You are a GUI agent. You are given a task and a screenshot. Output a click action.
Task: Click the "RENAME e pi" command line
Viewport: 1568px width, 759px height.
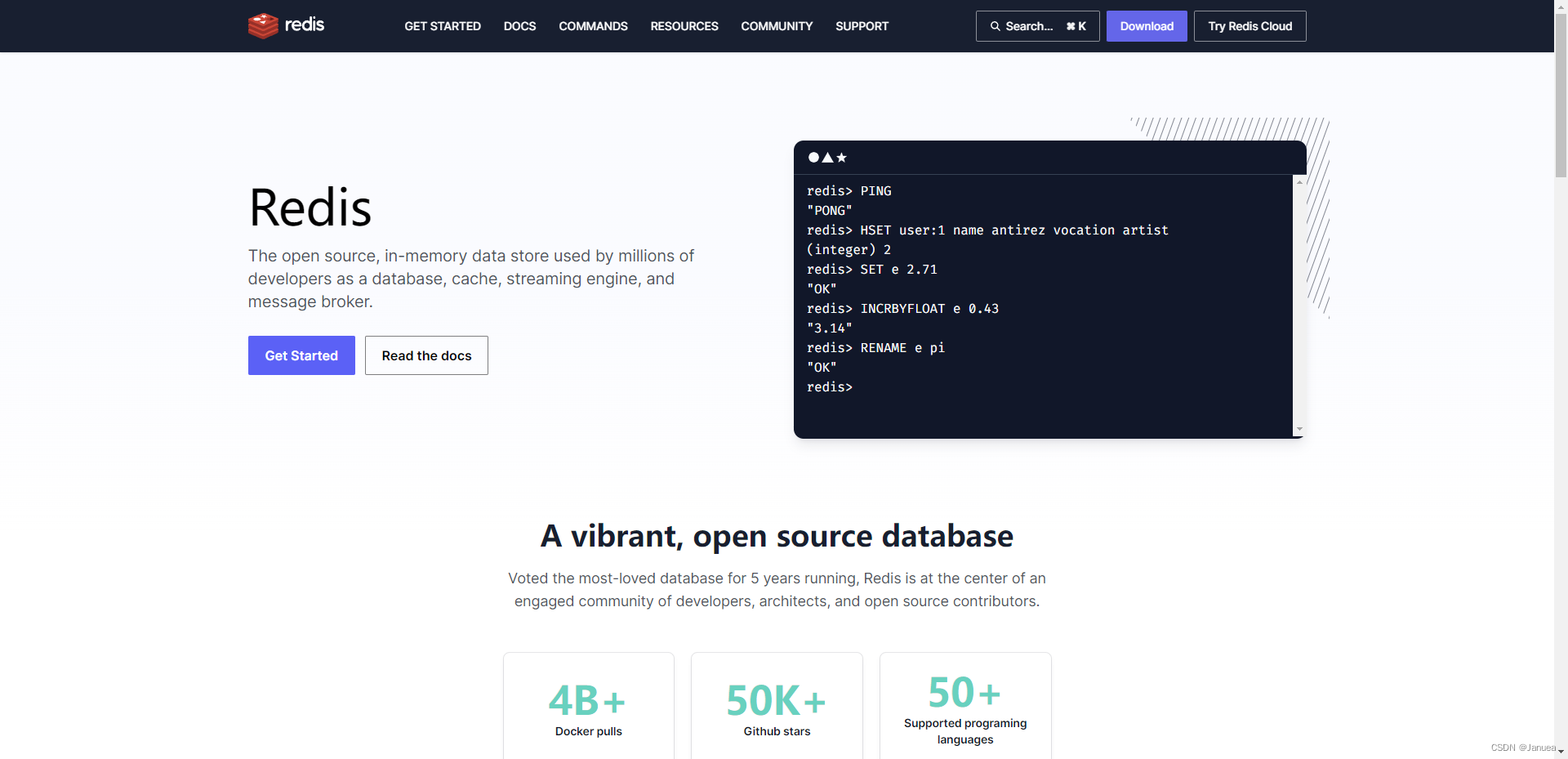coord(875,348)
